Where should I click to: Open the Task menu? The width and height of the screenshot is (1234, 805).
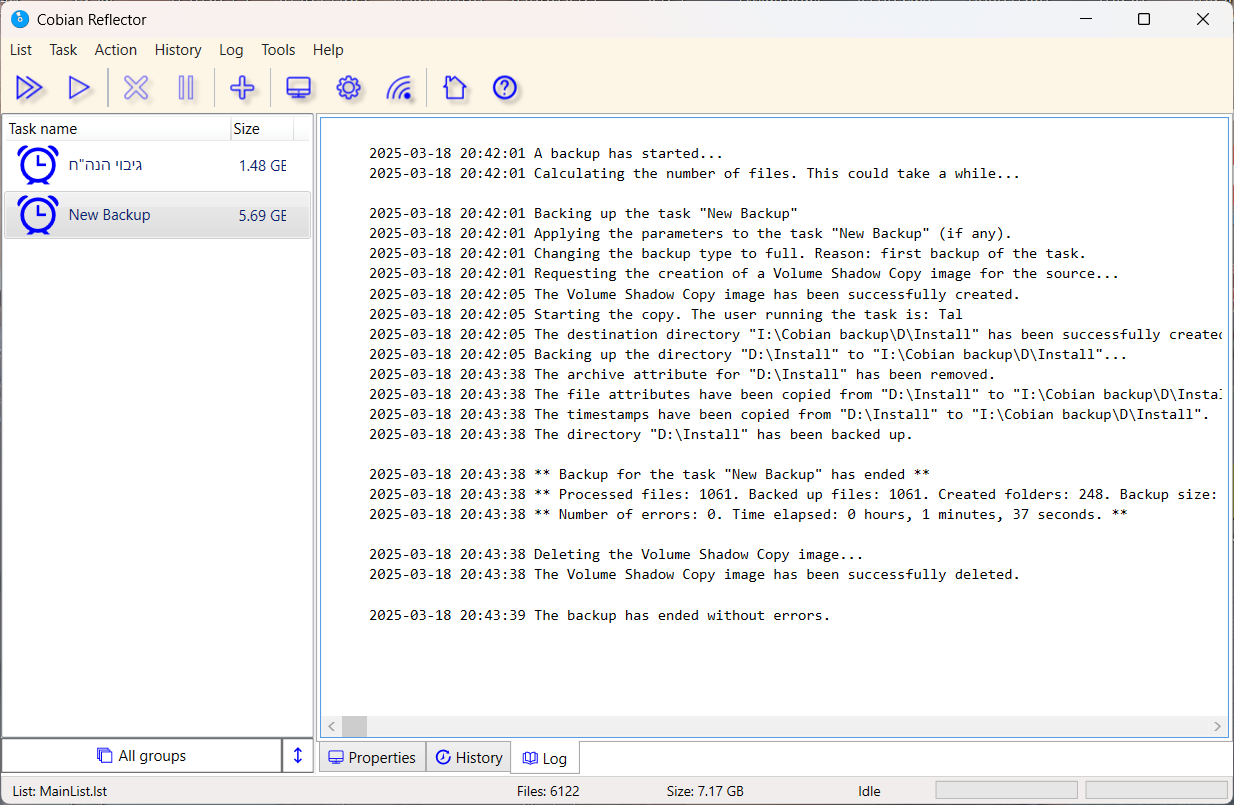click(63, 50)
